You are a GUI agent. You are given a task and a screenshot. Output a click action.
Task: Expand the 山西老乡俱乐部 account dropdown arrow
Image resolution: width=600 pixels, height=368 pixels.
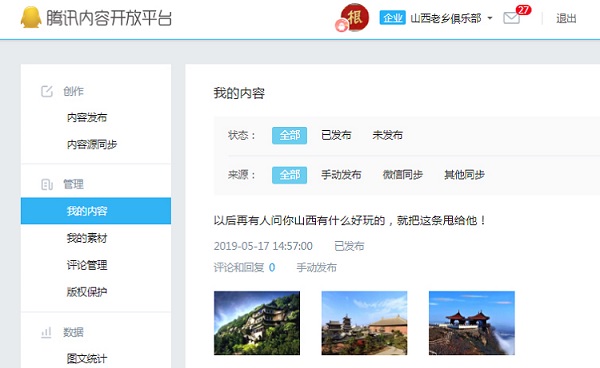pos(490,18)
